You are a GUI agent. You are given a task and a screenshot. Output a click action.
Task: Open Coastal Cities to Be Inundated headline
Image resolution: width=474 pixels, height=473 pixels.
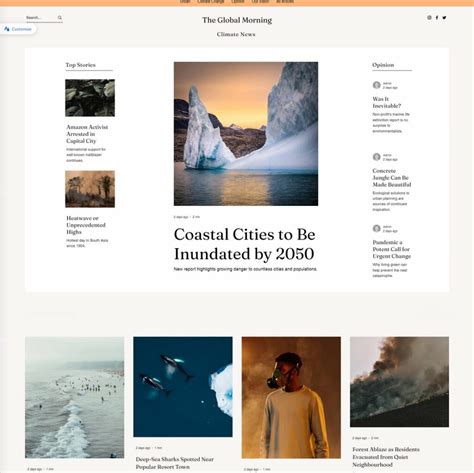click(244, 244)
